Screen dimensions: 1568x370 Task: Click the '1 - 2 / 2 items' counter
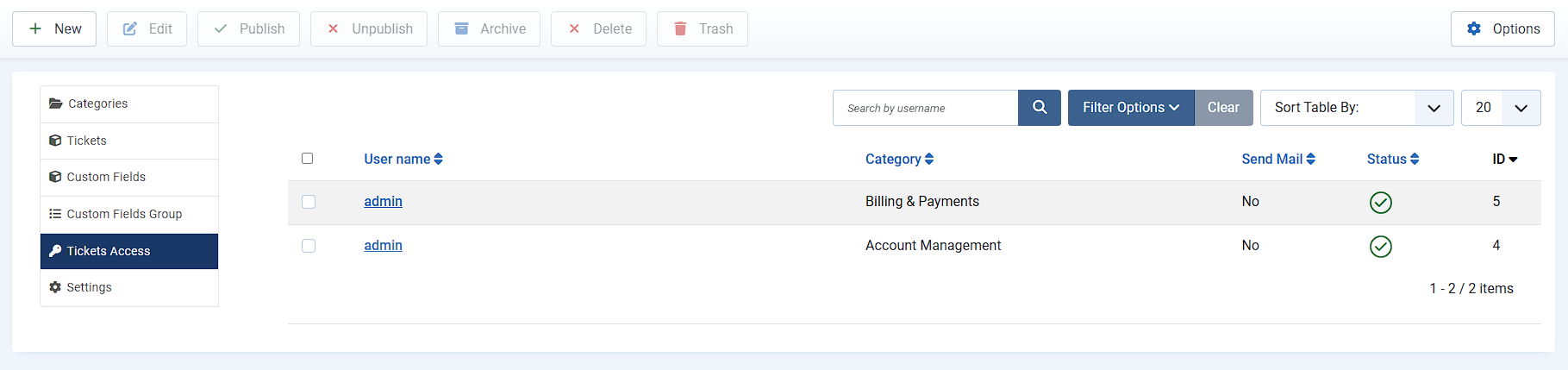[x=1471, y=288]
